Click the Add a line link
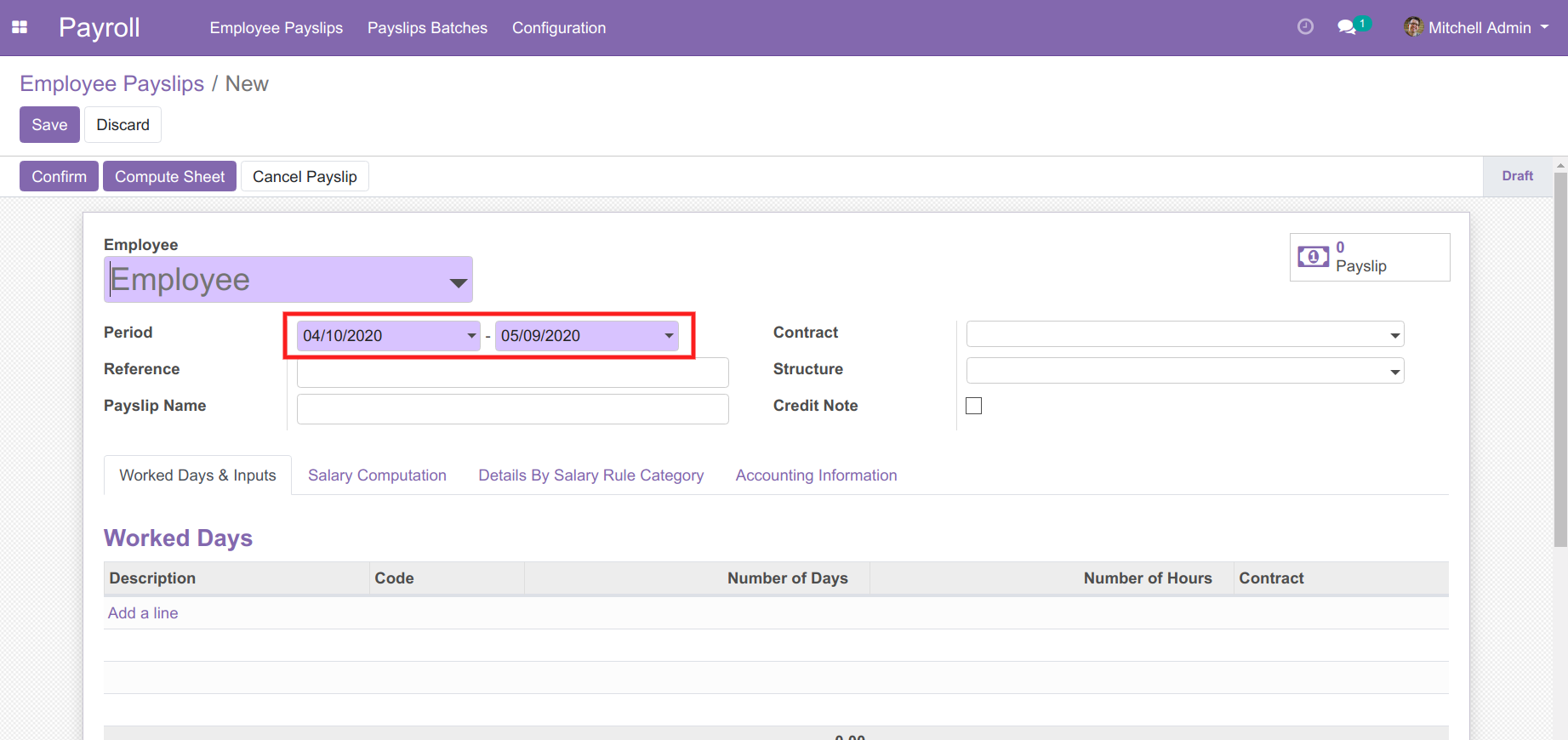1568x740 pixels. 143,612
